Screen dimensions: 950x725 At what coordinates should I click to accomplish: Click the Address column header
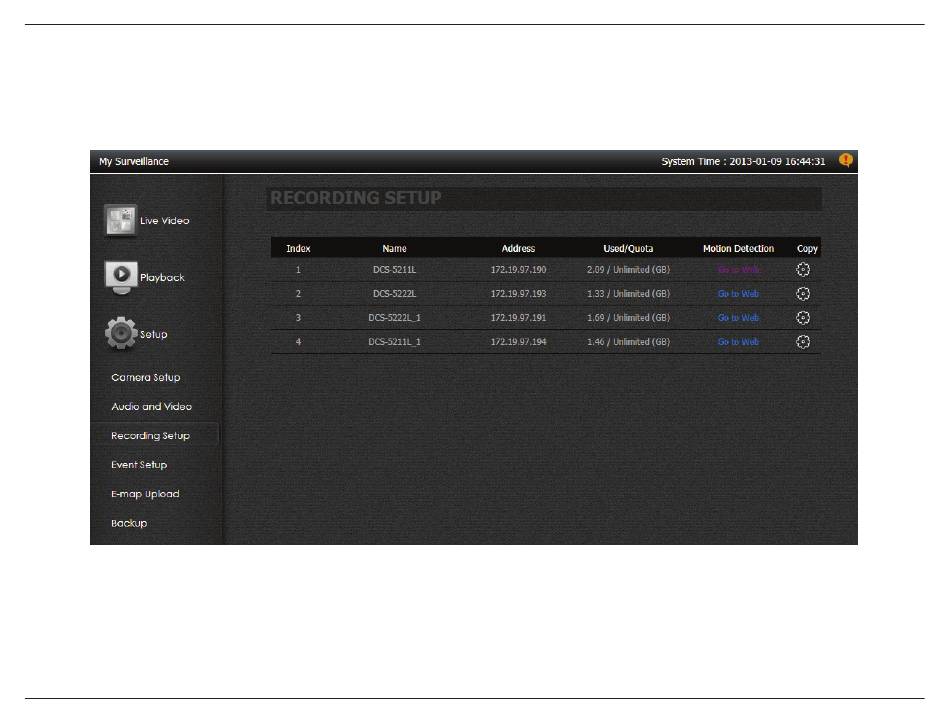coord(518,248)
